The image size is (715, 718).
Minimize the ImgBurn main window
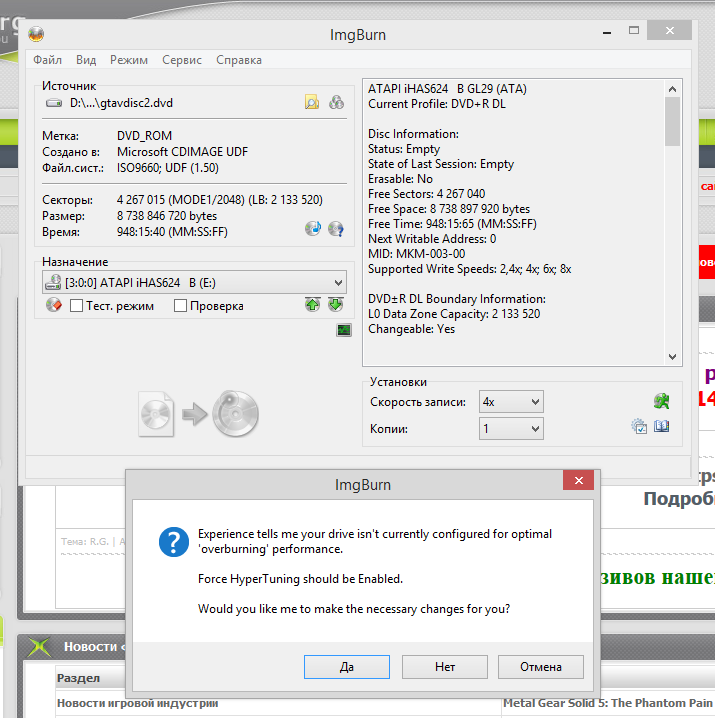coord(607,32)
